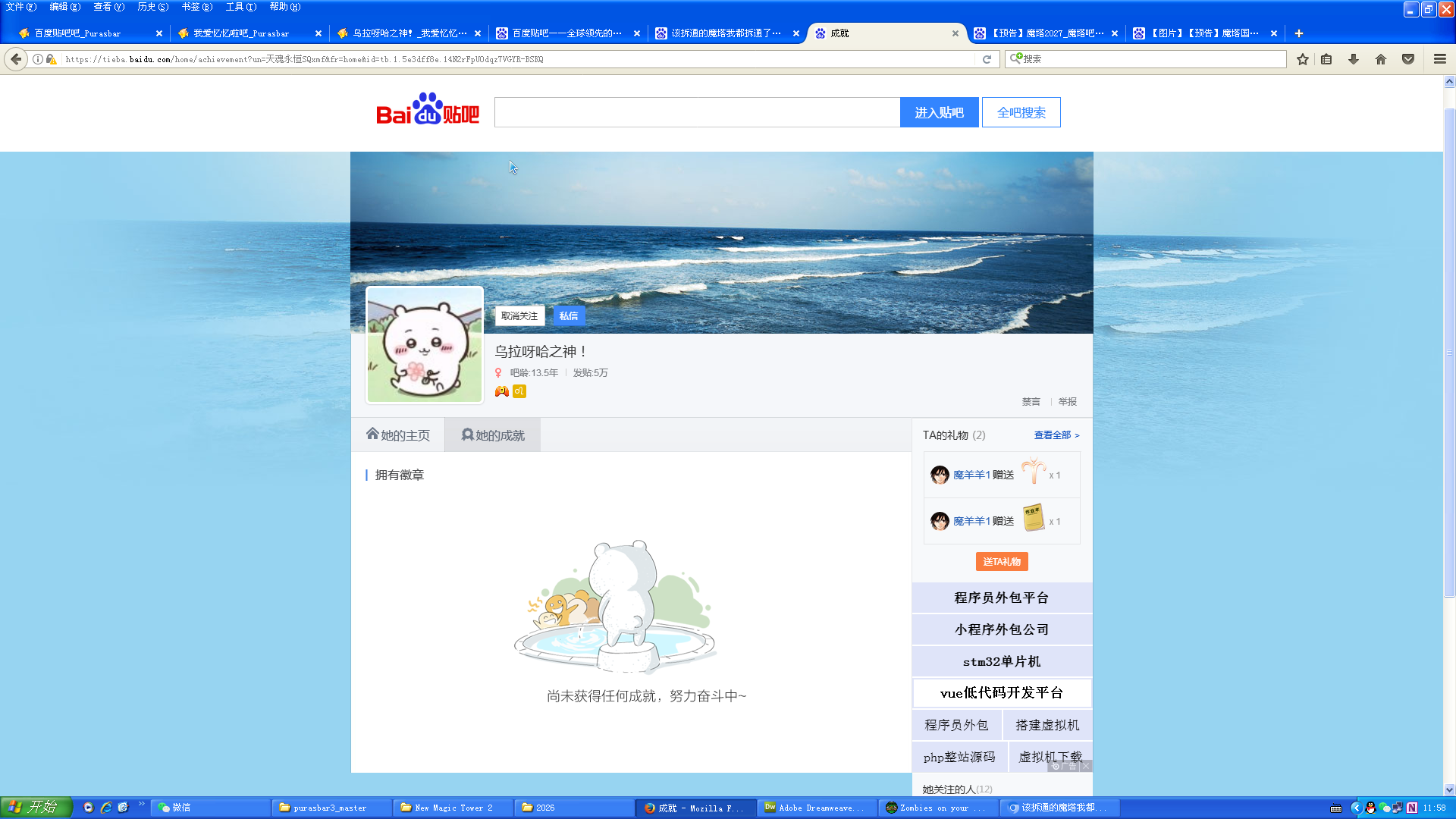Reload the page with the refresh icon
Viewport: 1456px width, 819px height.
(x=987, y=59)
